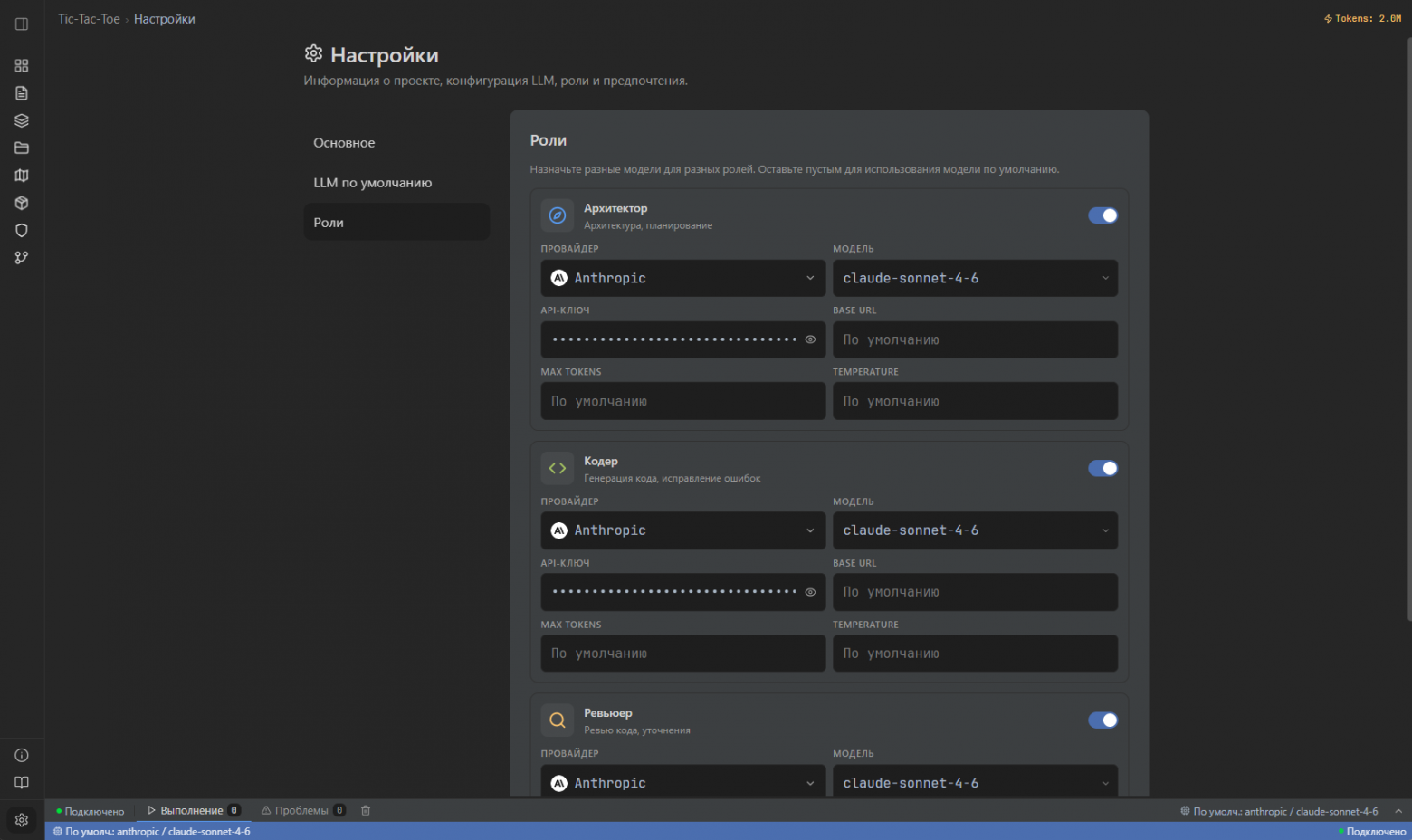The image size is (1412, 840).
Task: Switch to the Основное settings section
Action: pos(344,143)
